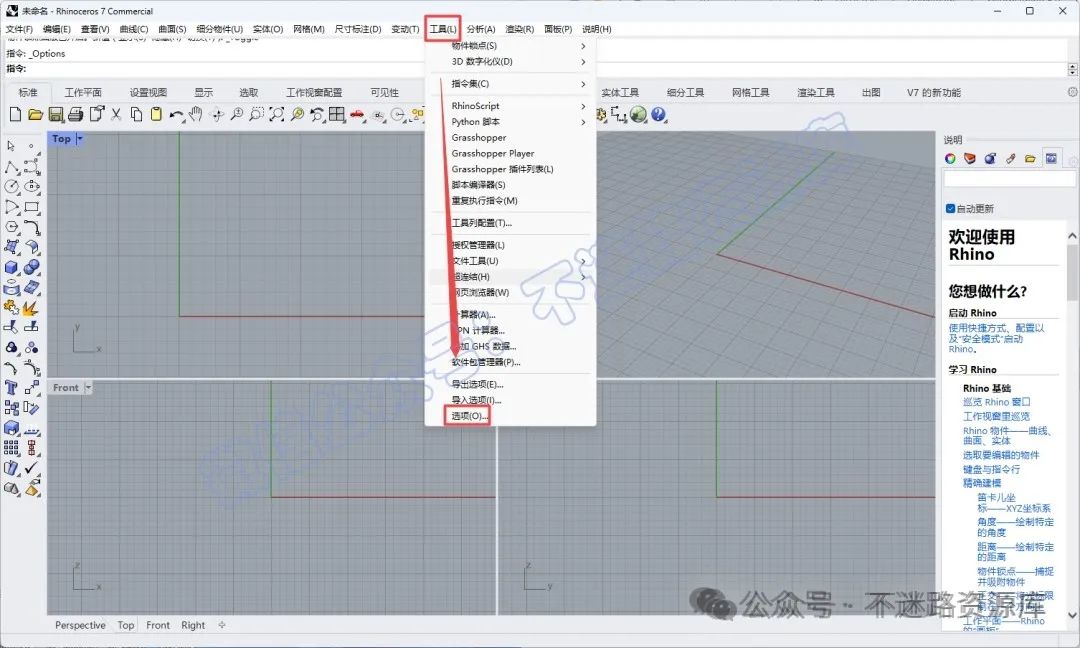Open the 文件(F) menu

19,29
